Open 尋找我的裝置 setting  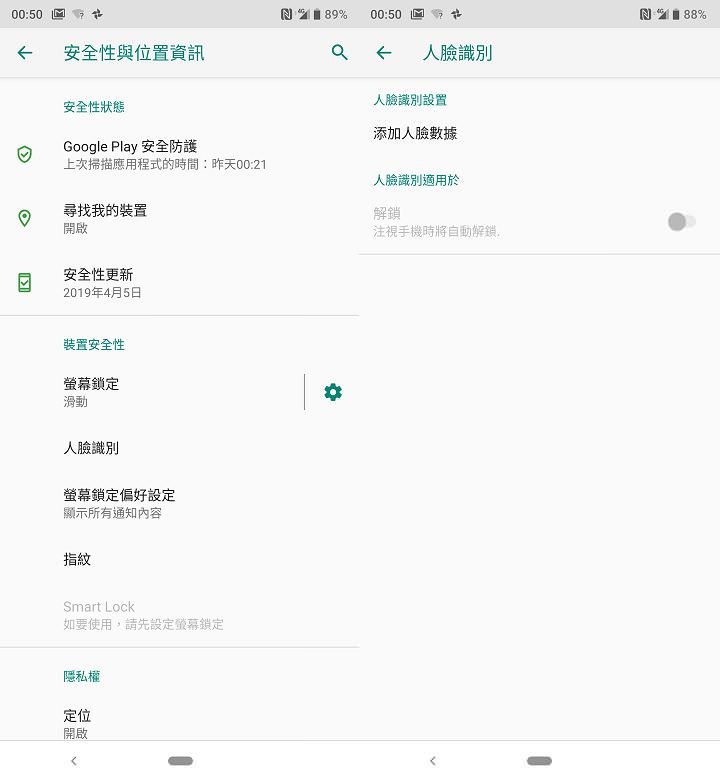tap(180, 218)
